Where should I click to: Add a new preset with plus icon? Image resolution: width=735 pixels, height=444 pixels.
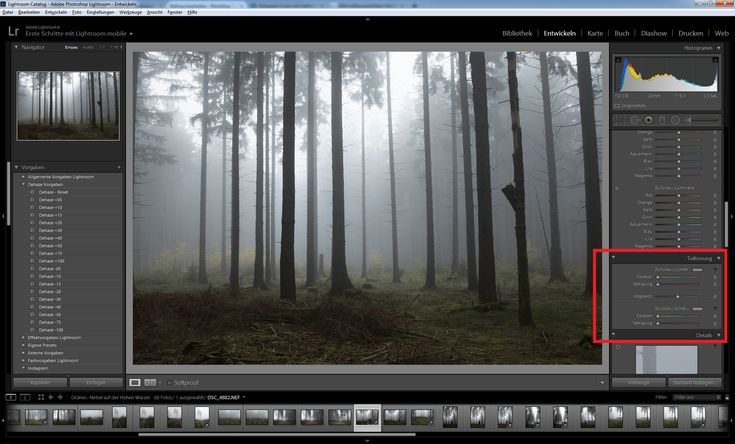point(119,167)
